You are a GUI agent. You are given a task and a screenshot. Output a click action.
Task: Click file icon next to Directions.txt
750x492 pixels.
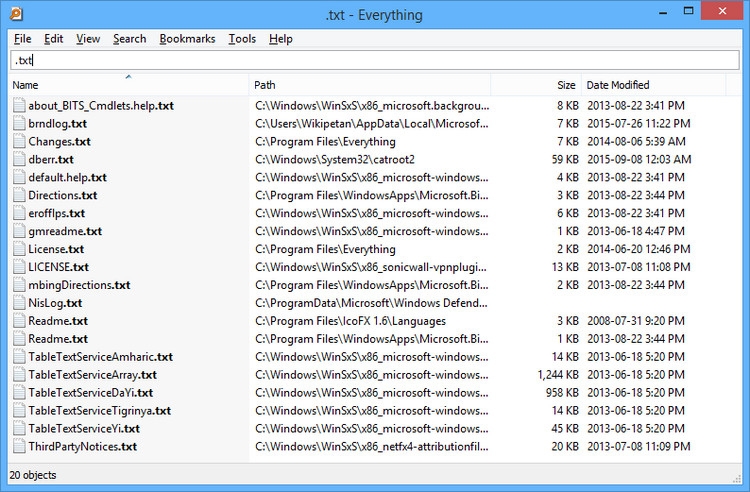click(19, 196)
